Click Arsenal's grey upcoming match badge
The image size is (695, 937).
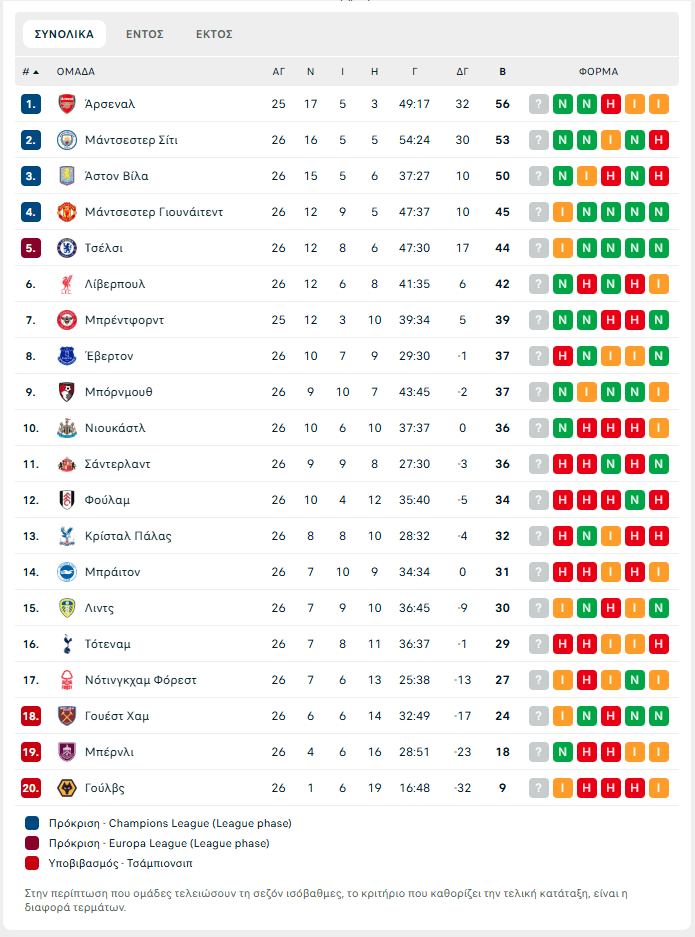[539, 104]
